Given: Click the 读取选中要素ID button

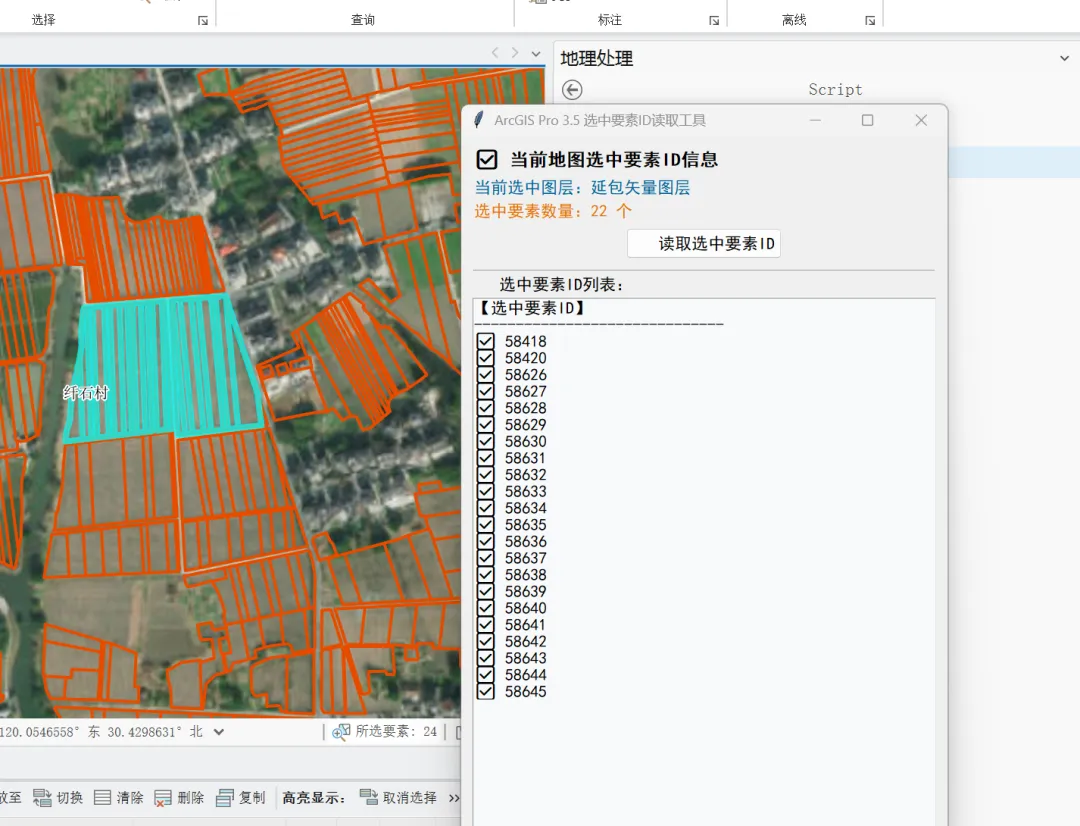Looking at the screenshot, I should click(x=704, y=243).
